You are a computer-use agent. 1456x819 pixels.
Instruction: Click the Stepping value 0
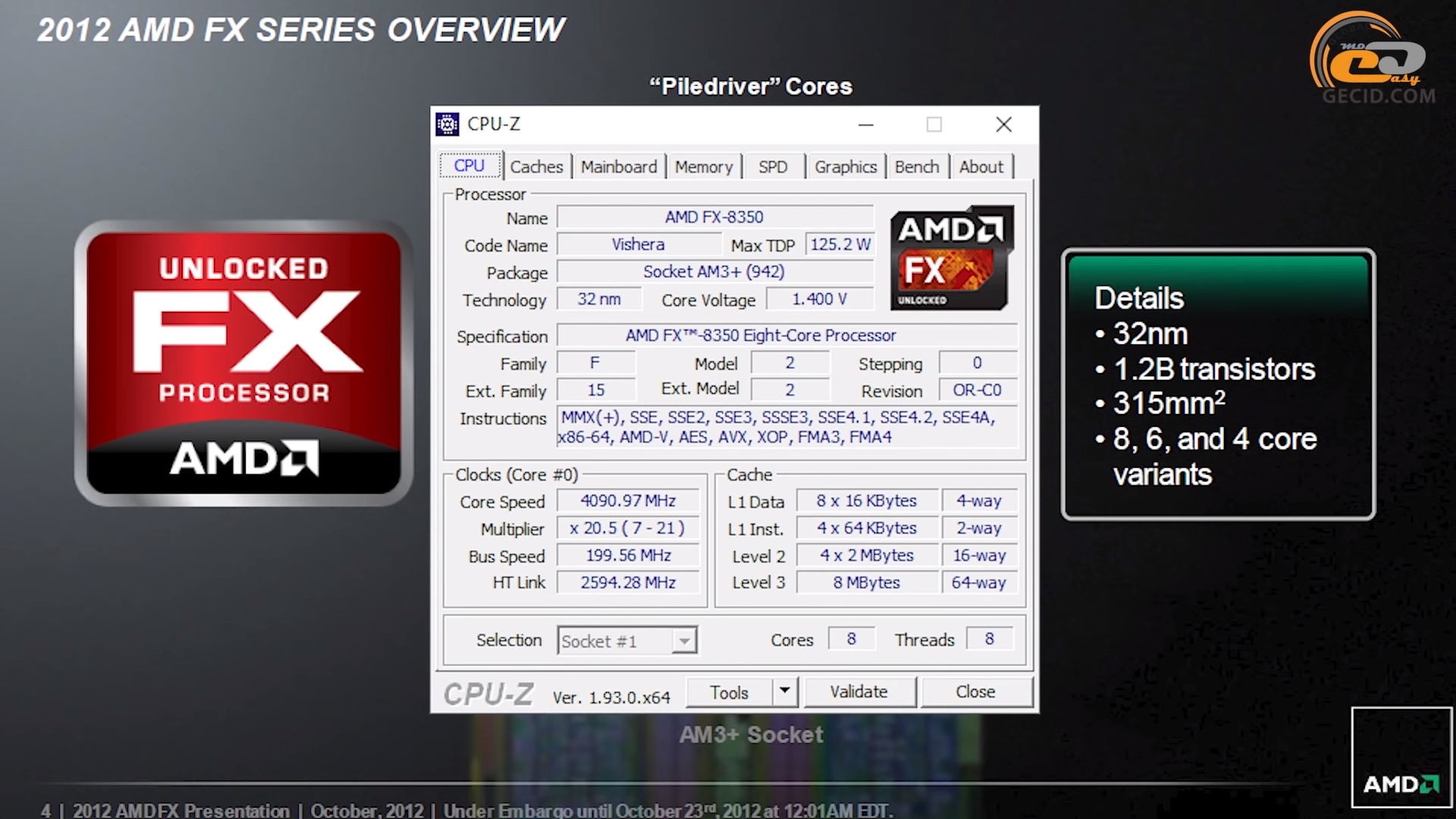click(x=977, y=362)
